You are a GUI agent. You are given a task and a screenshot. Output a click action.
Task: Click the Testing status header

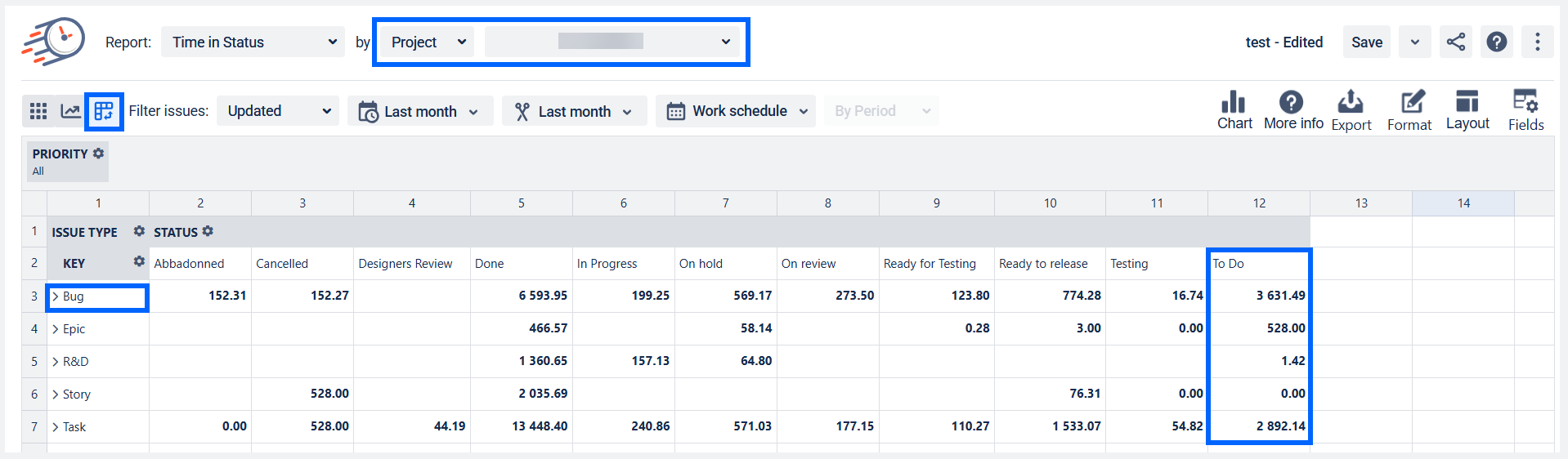[x=1157, y=264]
